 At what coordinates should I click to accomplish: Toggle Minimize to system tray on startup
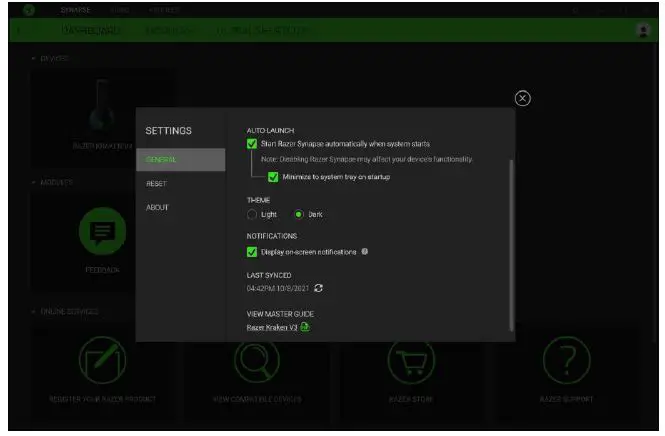tap(273, 177)
